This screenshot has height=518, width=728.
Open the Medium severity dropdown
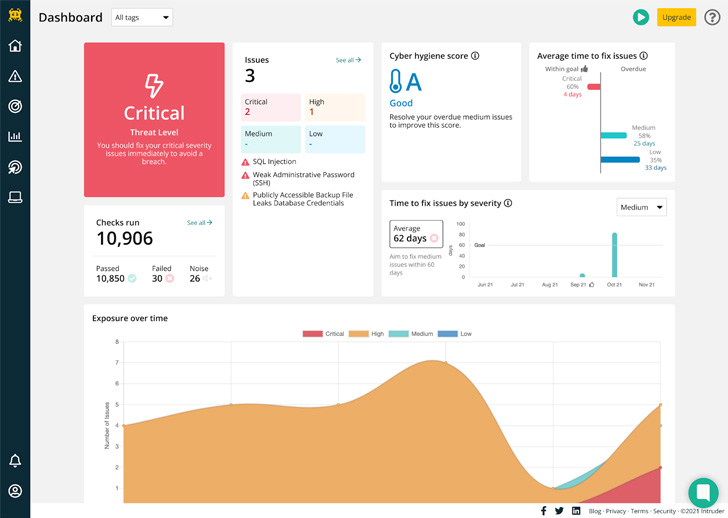tap(641, 207)
